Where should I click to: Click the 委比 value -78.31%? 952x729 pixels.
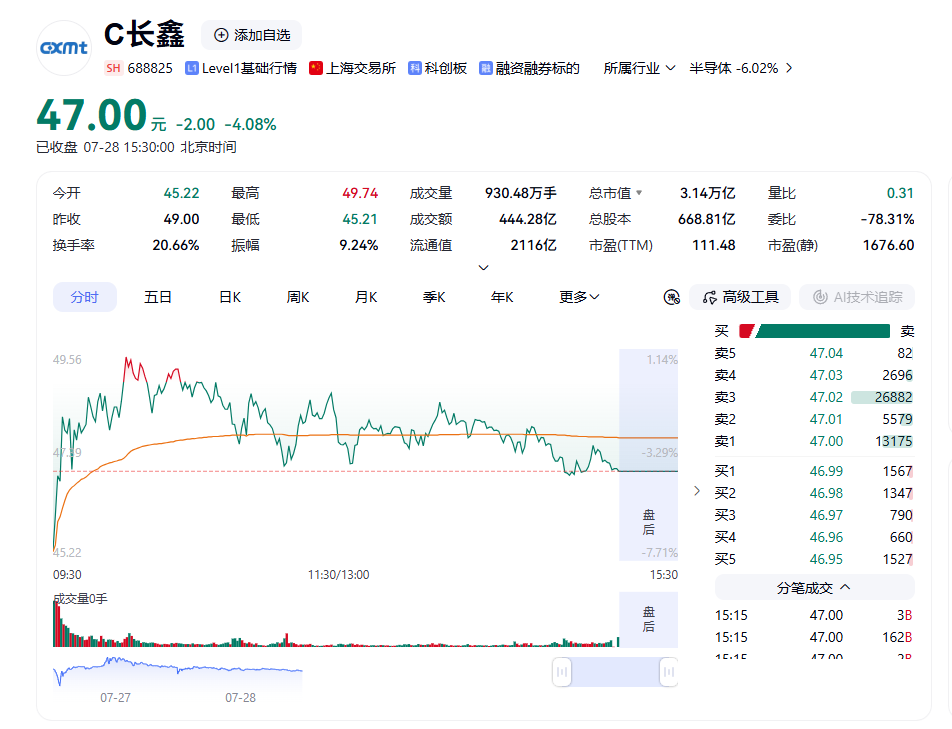887,219
